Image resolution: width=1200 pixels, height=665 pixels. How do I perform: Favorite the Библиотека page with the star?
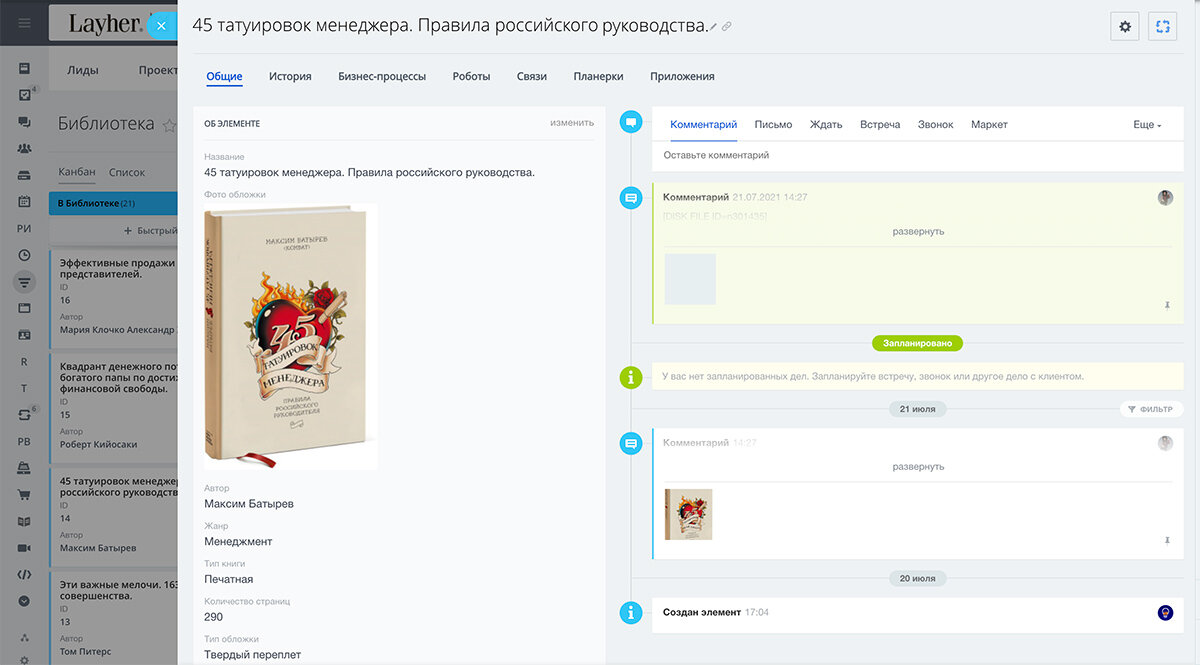169,125
